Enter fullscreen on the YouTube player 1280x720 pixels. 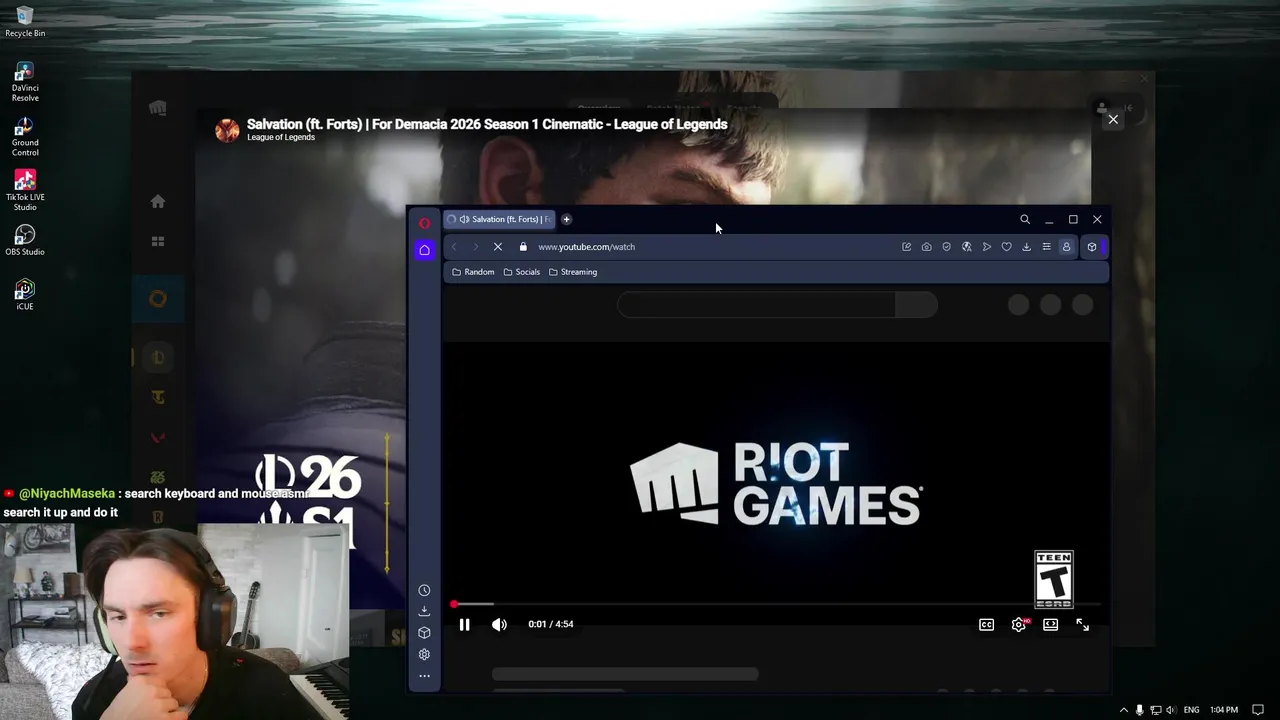(x=1082, y=624)
